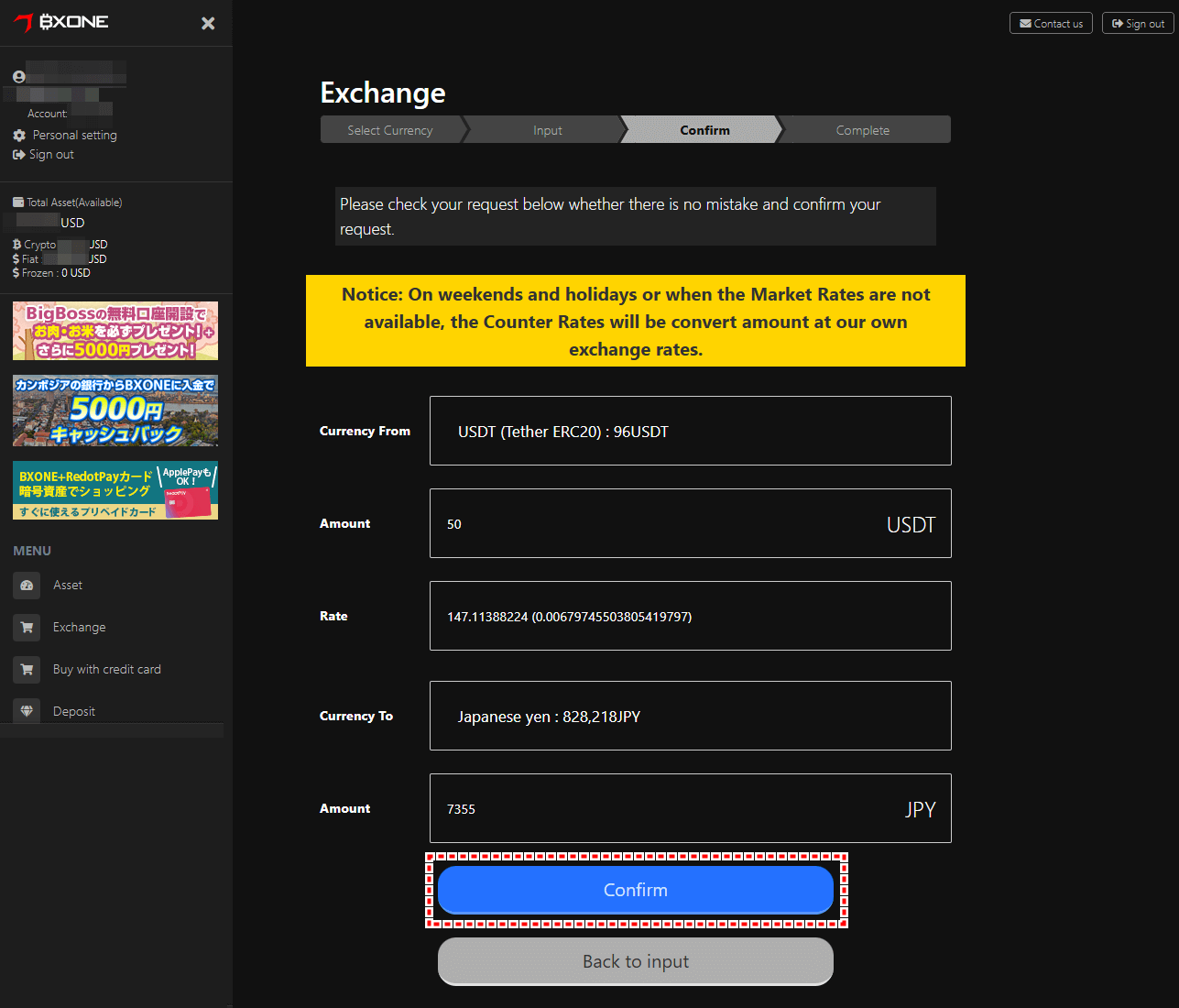Viewport: 1179px width, 1008px height.
Task: Confirm the exchange request
Action: click(x=636, y=890)
